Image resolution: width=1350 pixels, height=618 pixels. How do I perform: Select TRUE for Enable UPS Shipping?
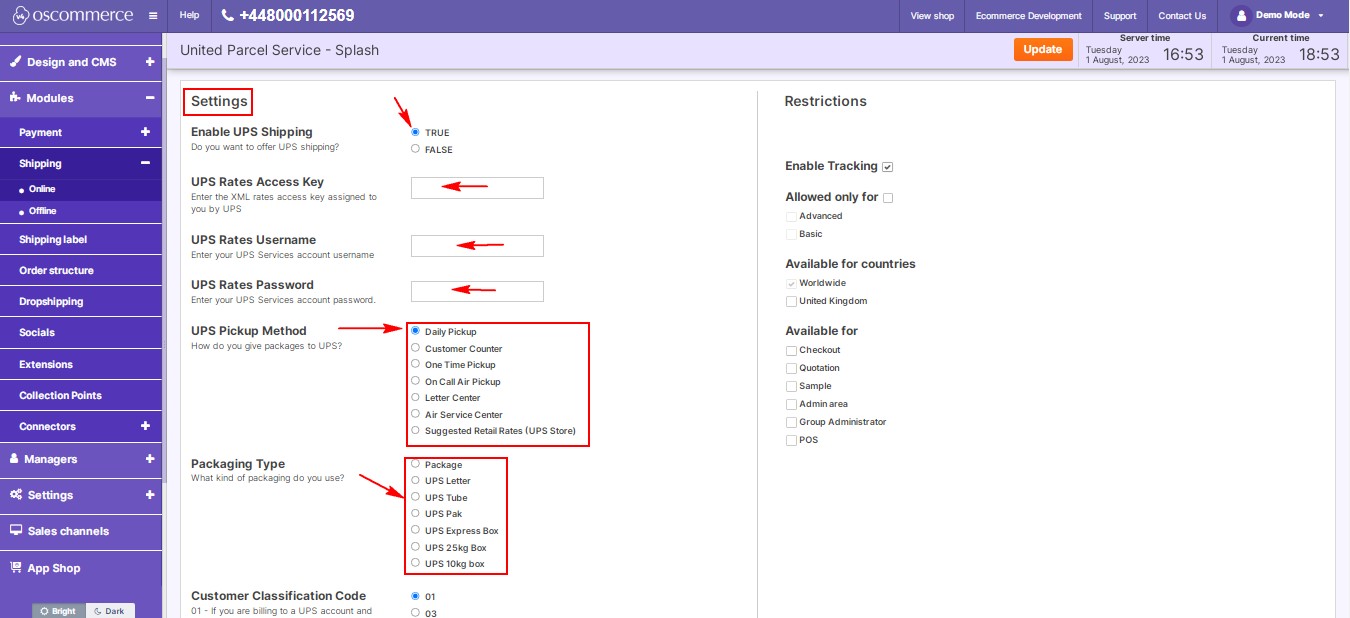point(415,132)
